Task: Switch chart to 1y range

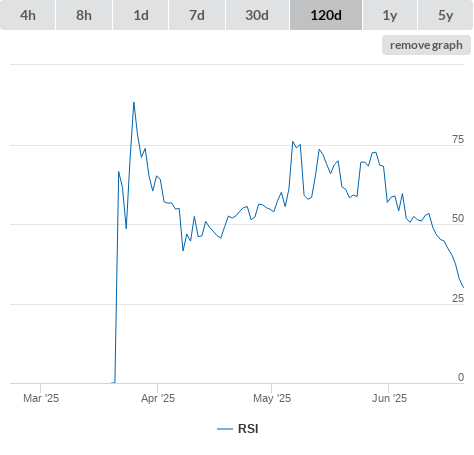Action: point(390,15)
